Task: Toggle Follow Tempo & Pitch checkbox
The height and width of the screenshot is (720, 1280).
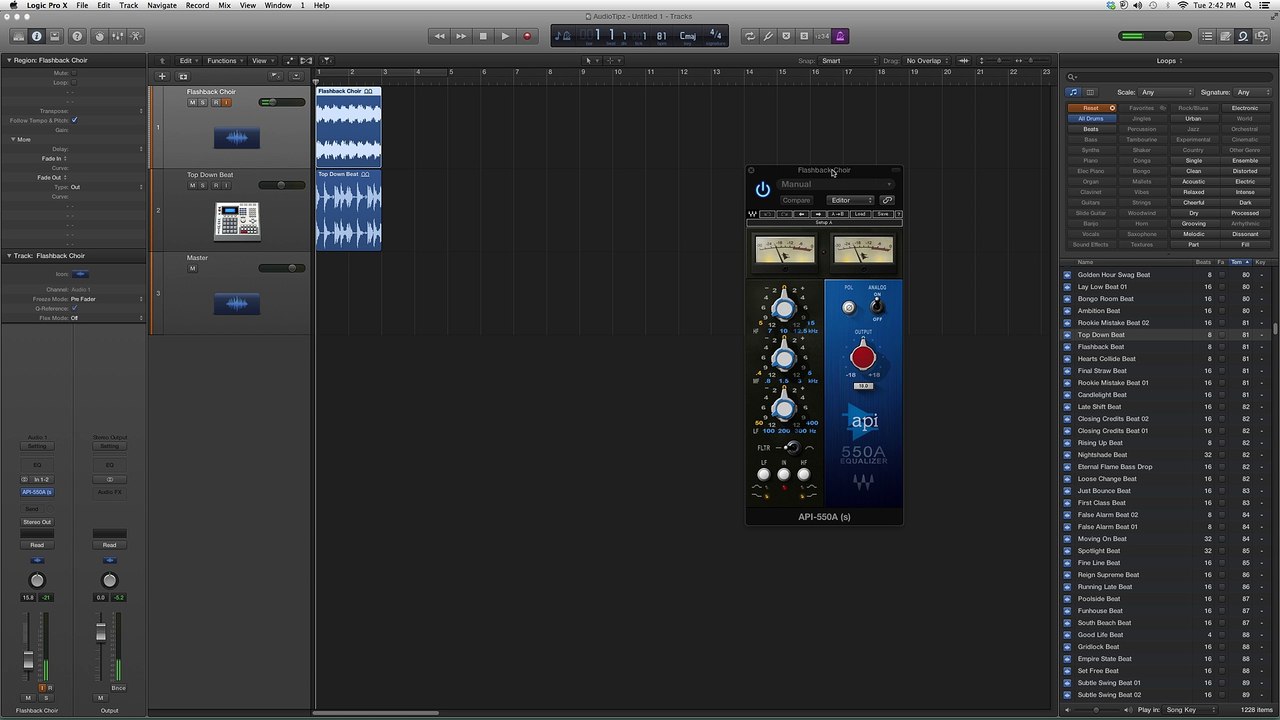Action: [x=74, y=120]
